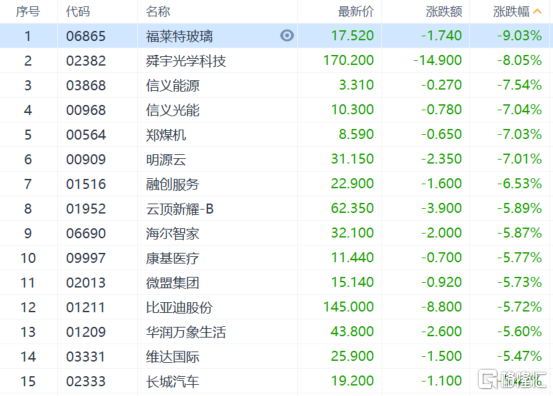This screenshot has width=553, height=396.
Task: Click stock code 00564
Action: [x=86, y=135]
